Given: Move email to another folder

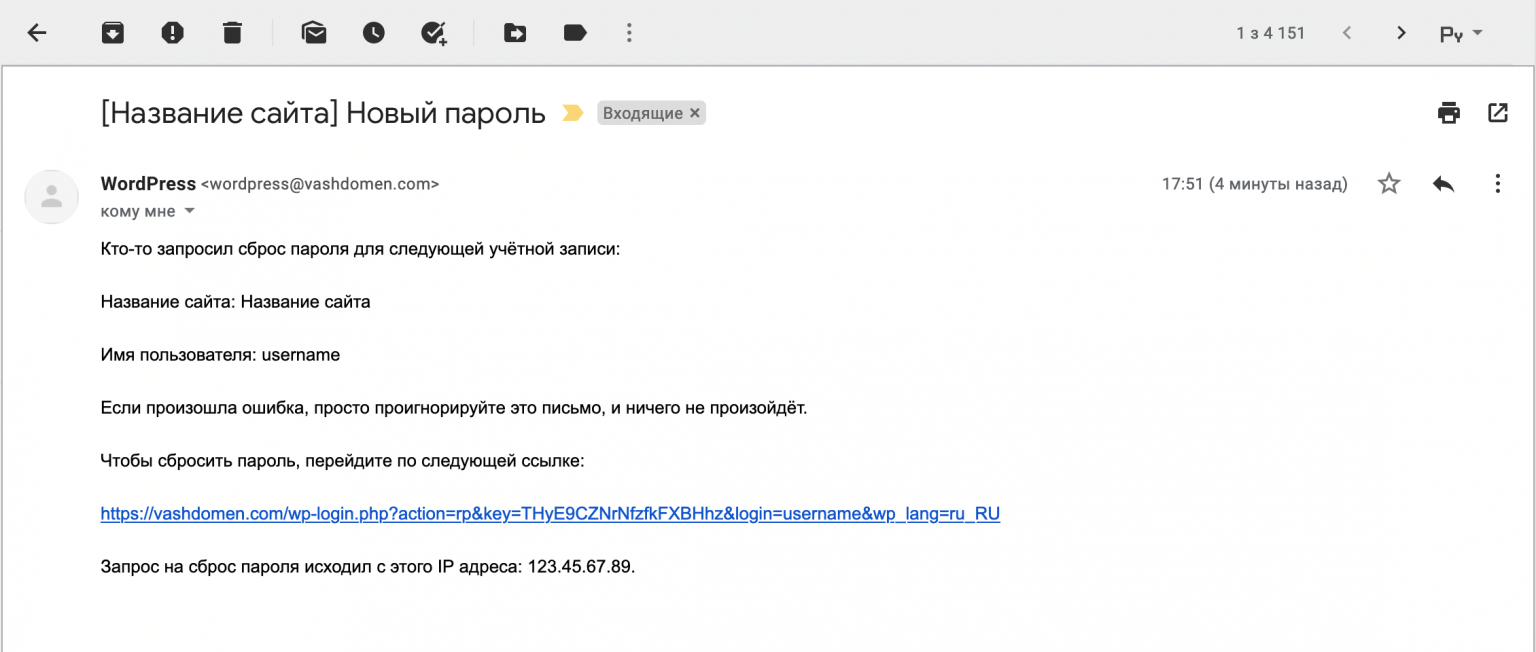Looking at the screenshot, I should [x=515, y=33].
